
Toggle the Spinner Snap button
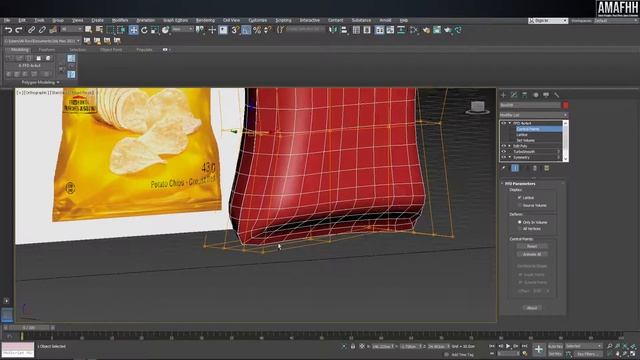(267, 30)
